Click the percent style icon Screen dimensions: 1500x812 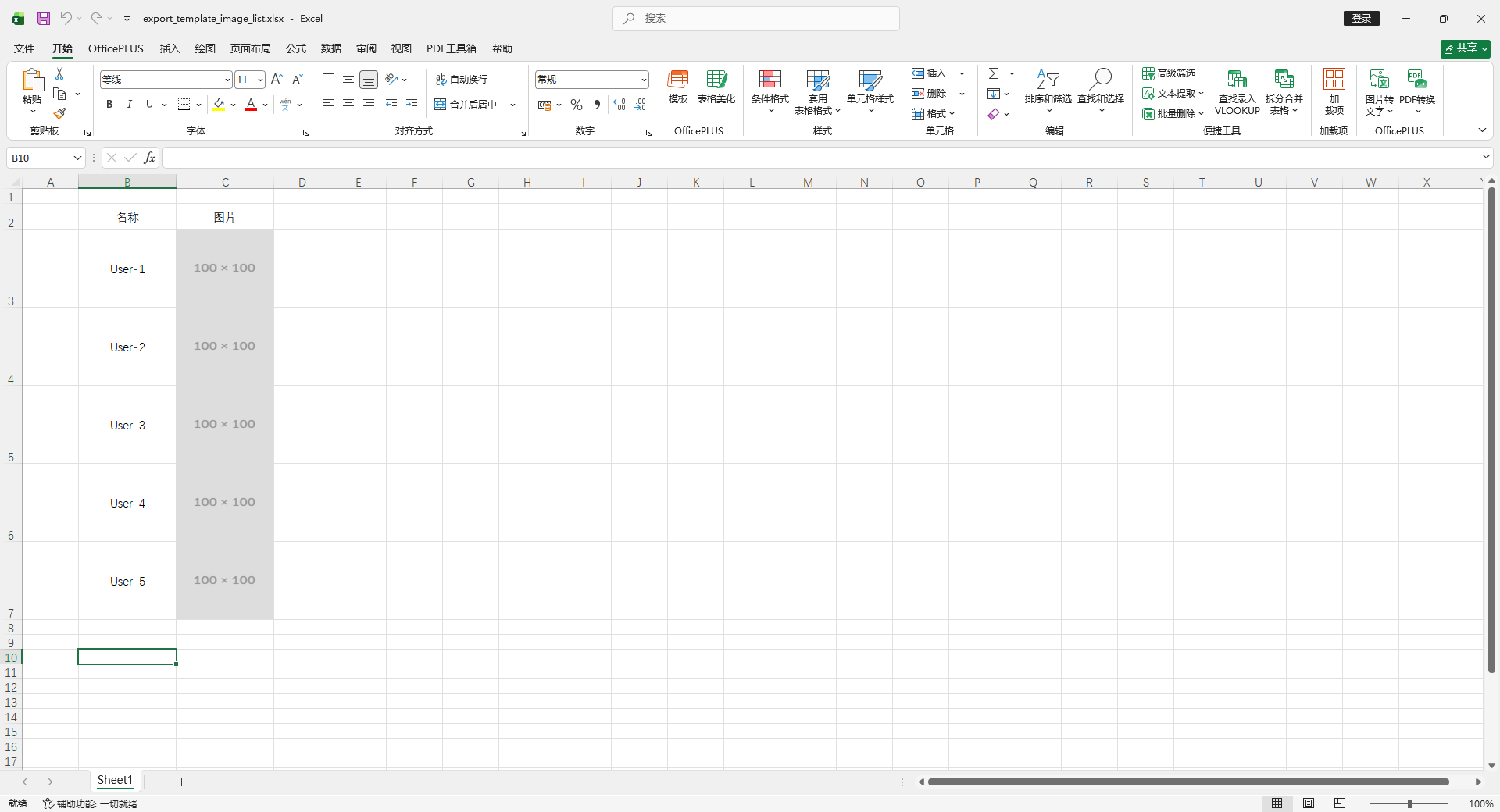click(x=577, y=105)
